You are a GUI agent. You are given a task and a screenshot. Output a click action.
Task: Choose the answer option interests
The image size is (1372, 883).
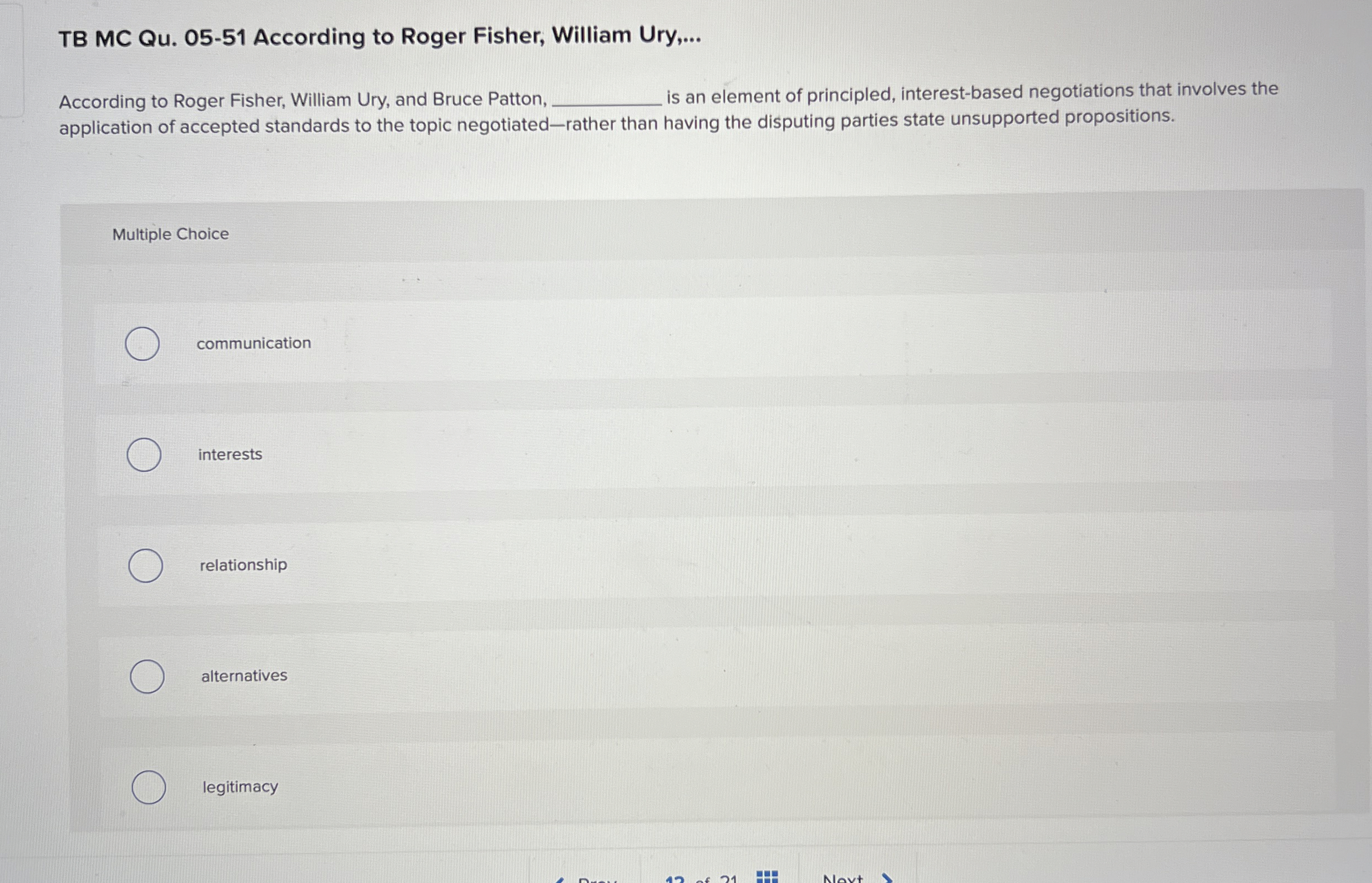tap(230, 453)
